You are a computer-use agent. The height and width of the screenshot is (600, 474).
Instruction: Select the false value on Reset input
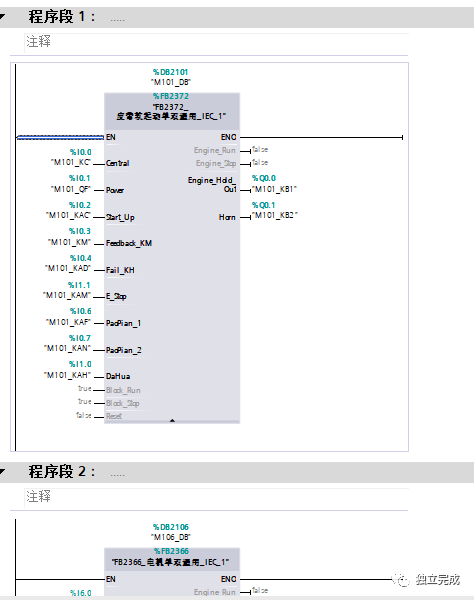point(83,415)
